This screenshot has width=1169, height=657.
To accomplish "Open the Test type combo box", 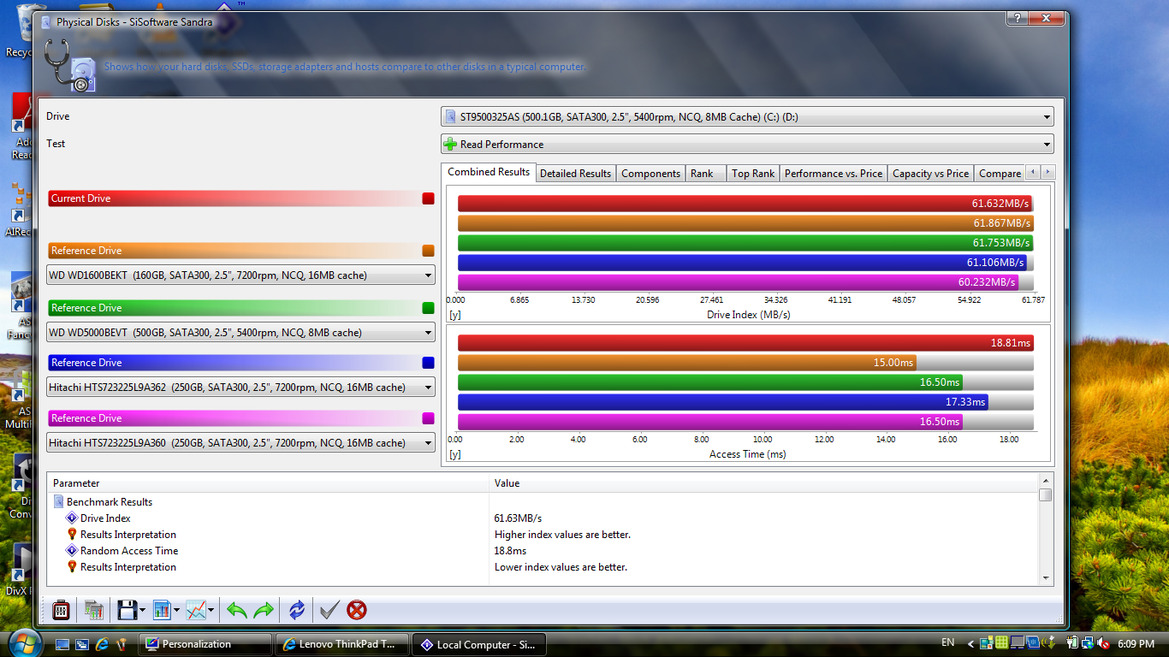I will click(747, 144).
